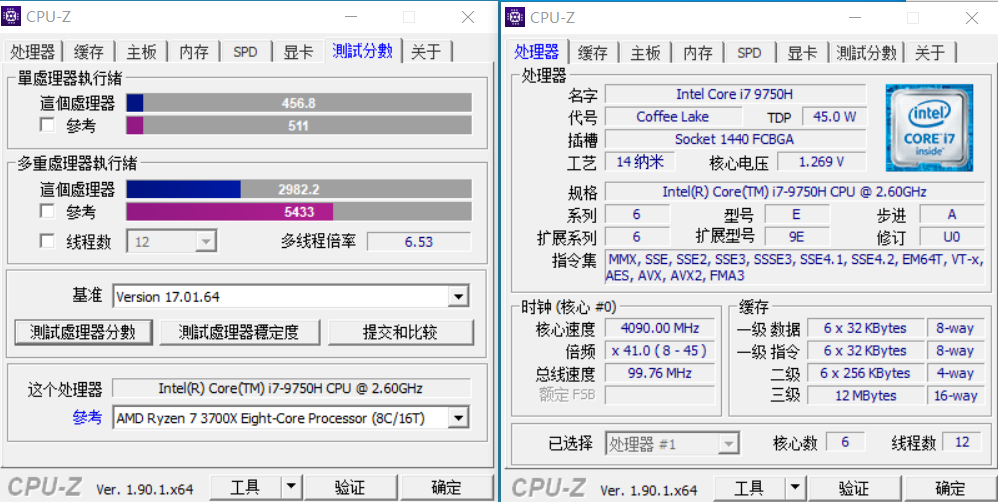This screenshot has width=998, height=502.
Task: Click the CPU-Z app icon in left window title bar
Action: point(11,17)
